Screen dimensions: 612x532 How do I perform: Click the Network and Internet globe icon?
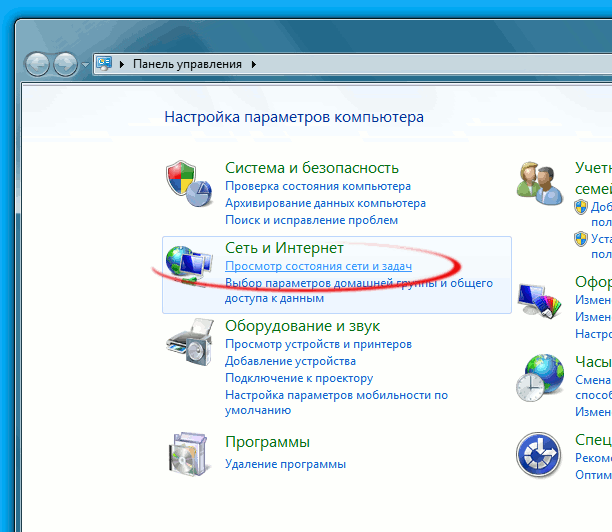[188, 262]
